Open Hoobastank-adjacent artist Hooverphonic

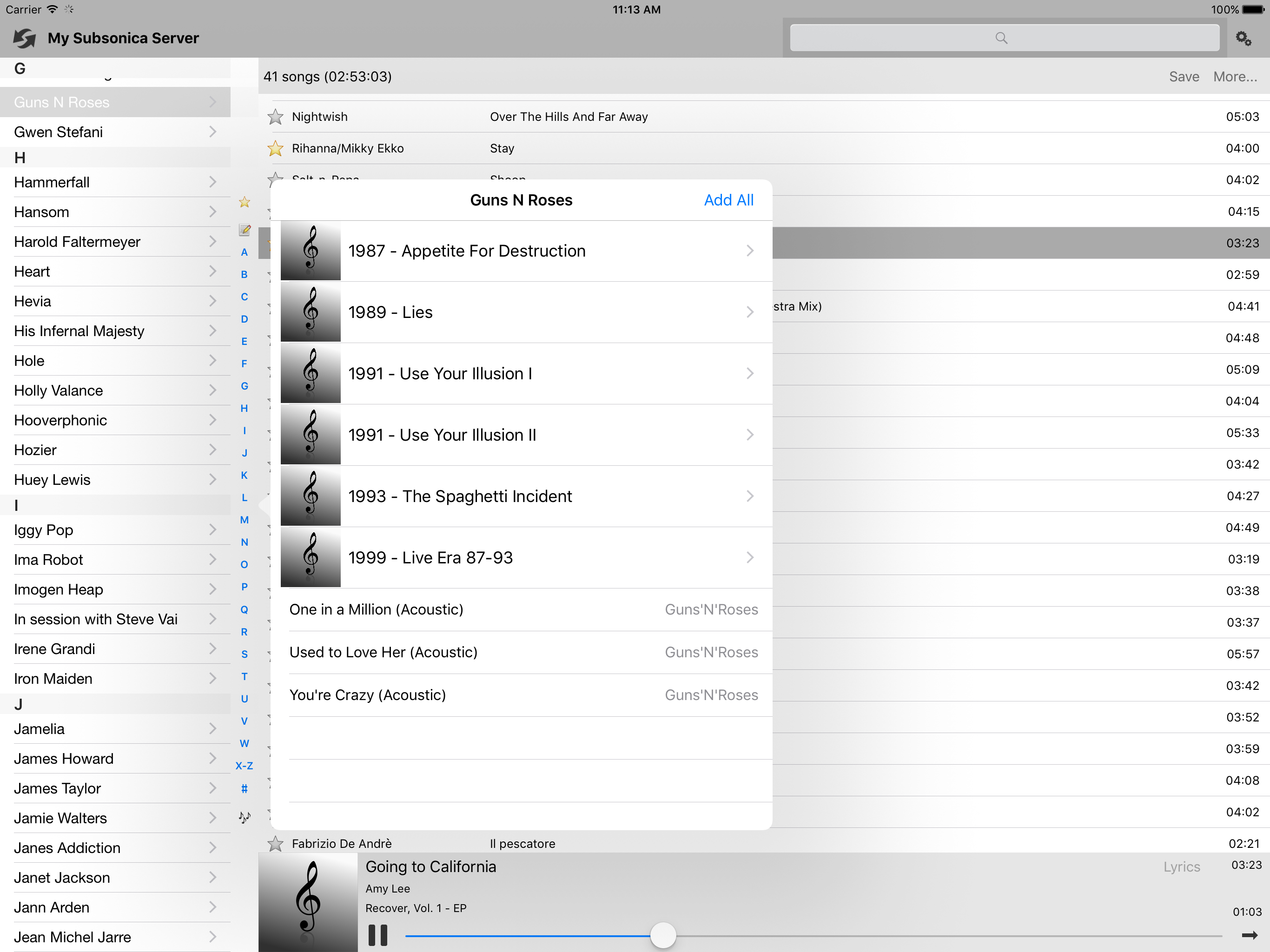(115, 420)
